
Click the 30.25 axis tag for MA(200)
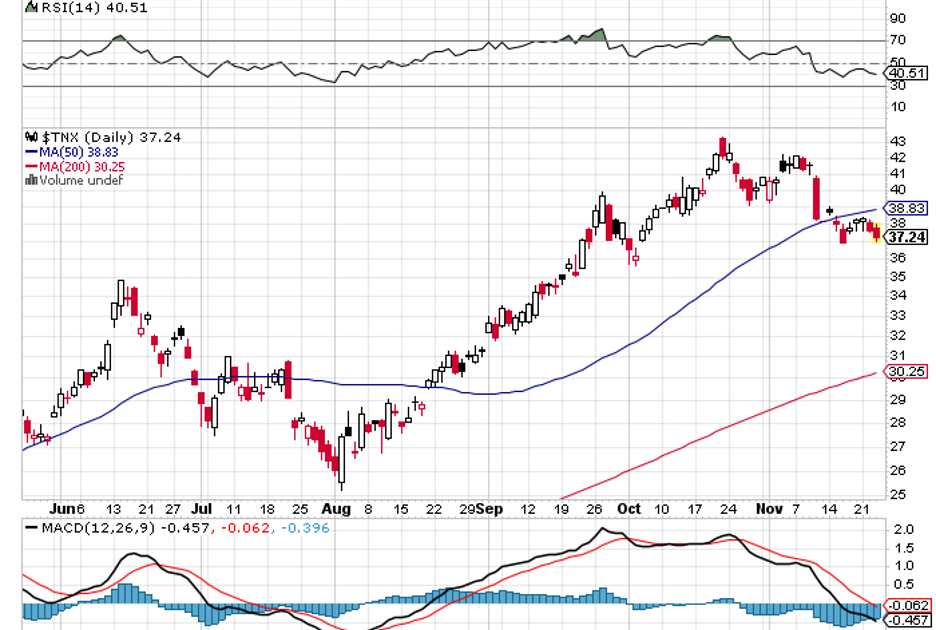(x=906, y=371)
